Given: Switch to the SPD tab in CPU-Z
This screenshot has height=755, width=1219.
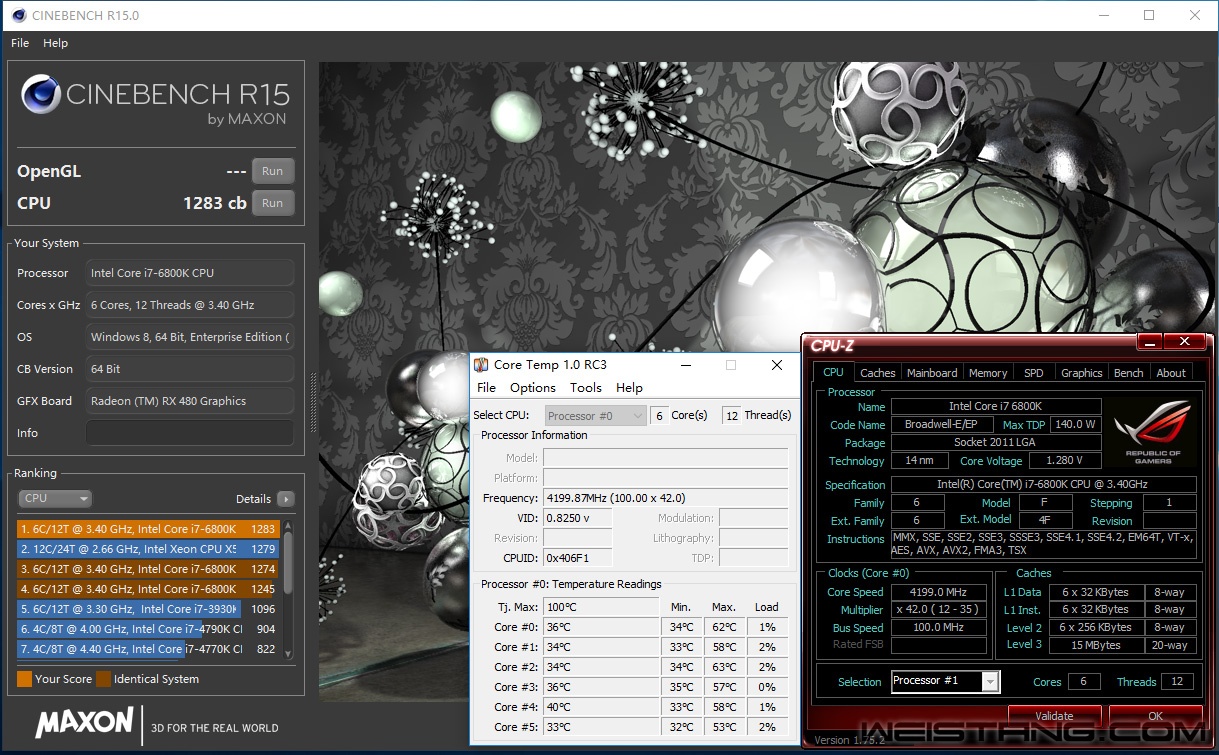Looking at the screenshot, I should [x=1034, y=373].
